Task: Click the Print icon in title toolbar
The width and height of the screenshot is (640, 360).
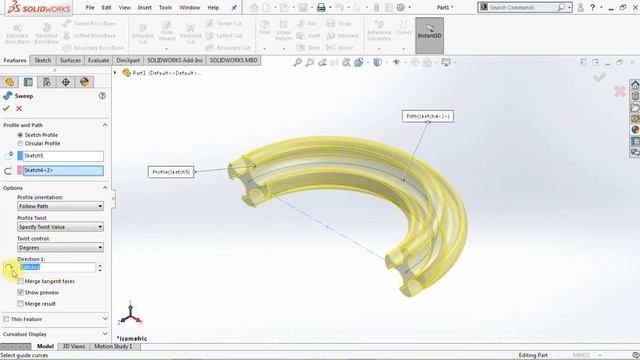Action: [x=321, y=7]
